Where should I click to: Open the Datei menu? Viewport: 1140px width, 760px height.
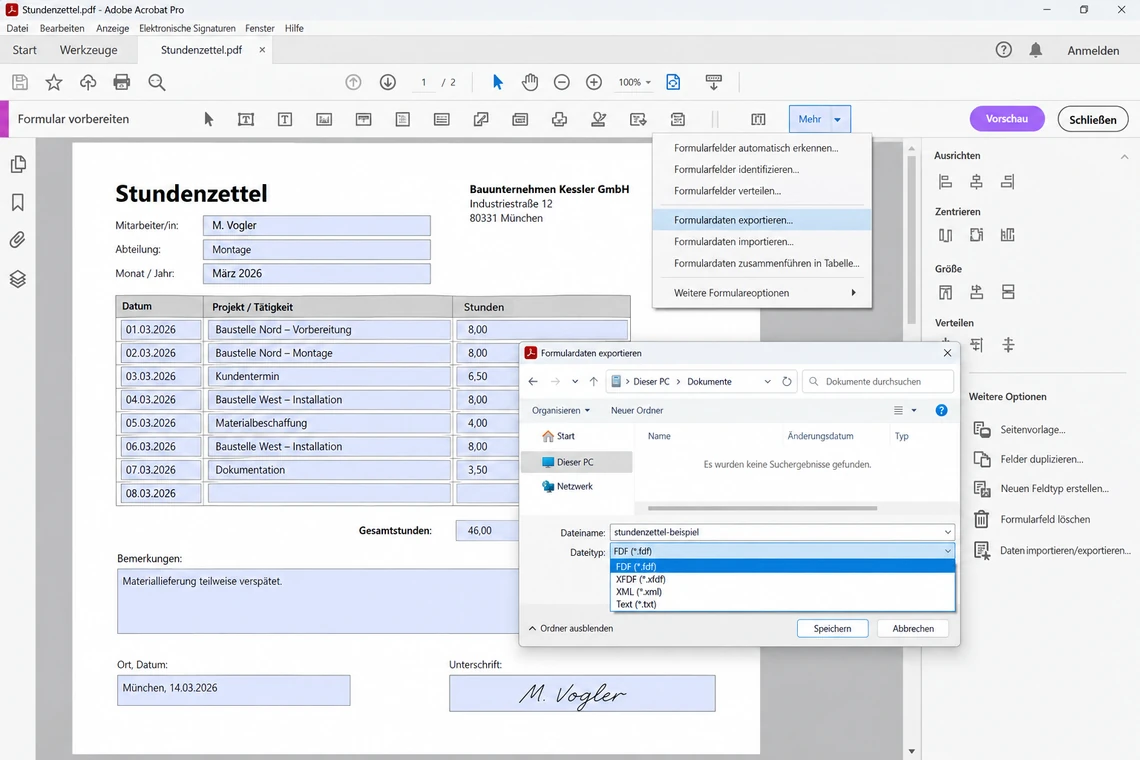tap(17, 28)
